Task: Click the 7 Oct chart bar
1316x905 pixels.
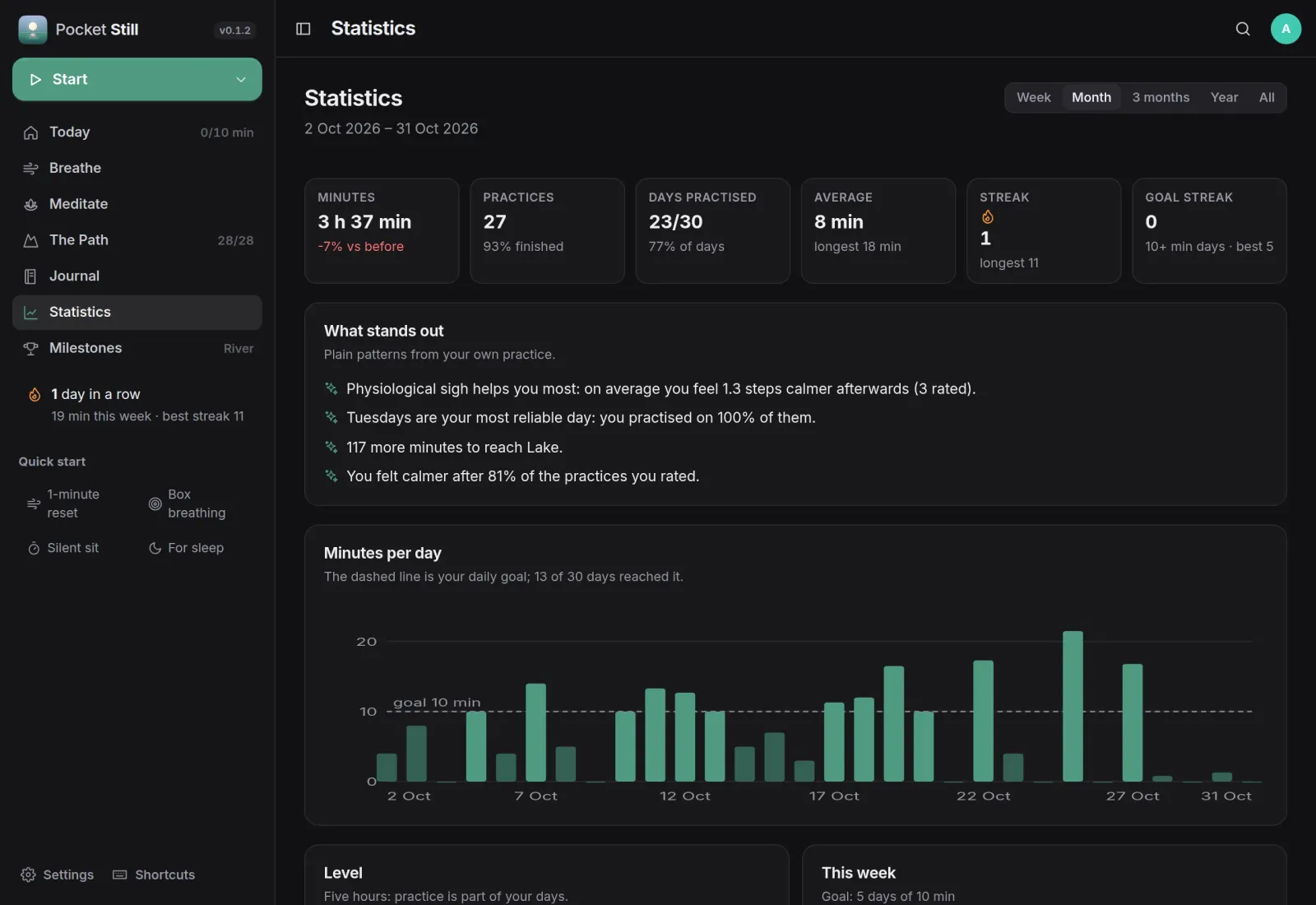Action: [535, 732]
